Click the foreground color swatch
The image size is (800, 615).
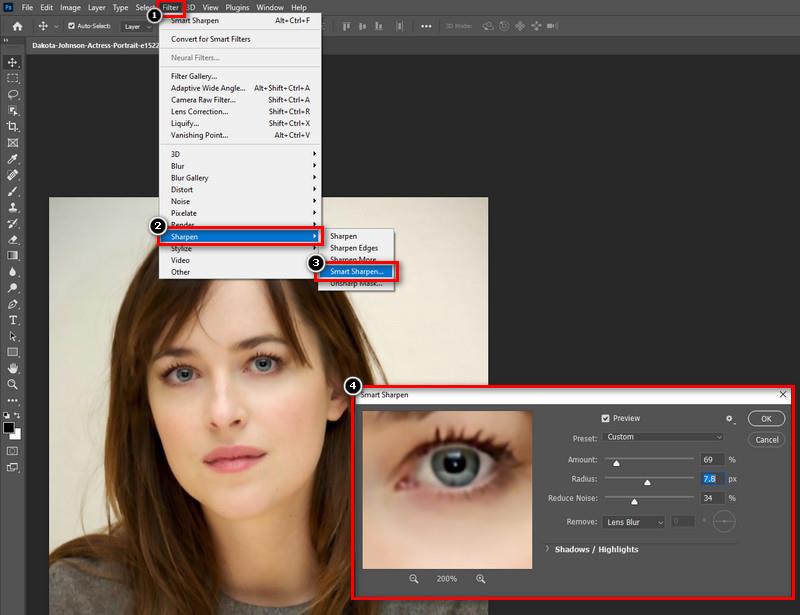[x=9, y=428]
